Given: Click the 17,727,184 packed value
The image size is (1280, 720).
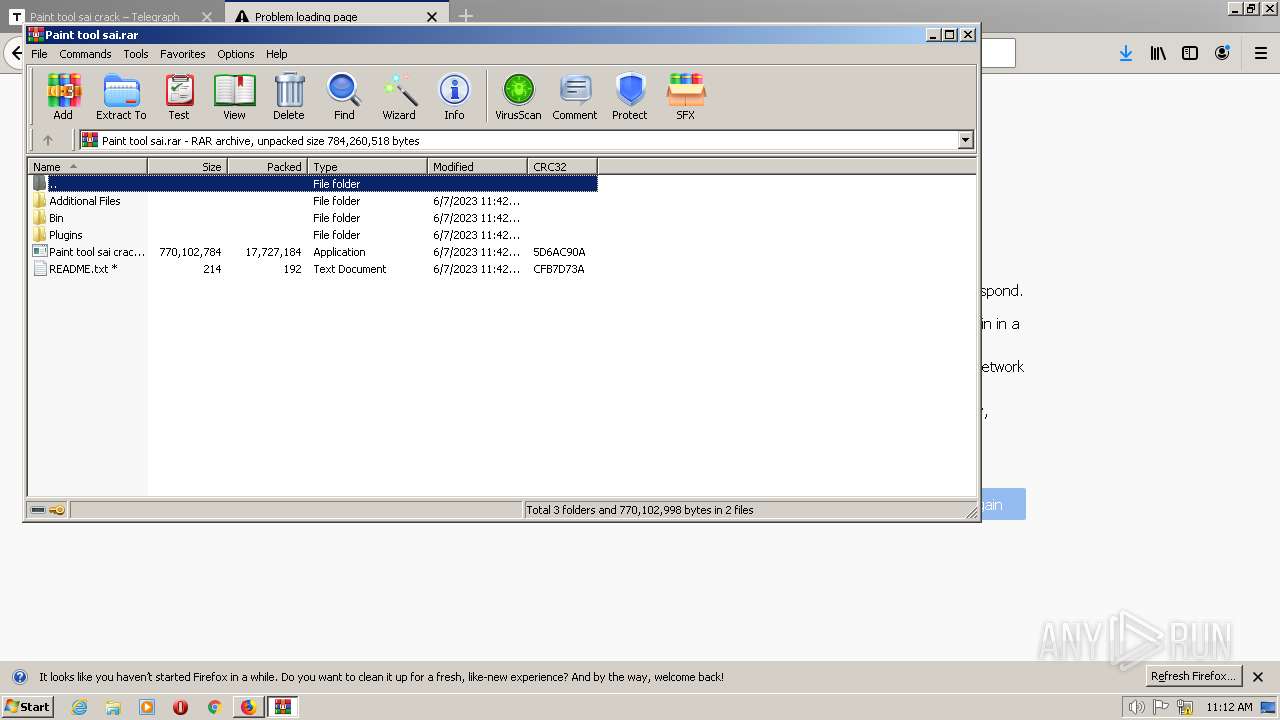Looking at the screenshot, I should 273,252.
